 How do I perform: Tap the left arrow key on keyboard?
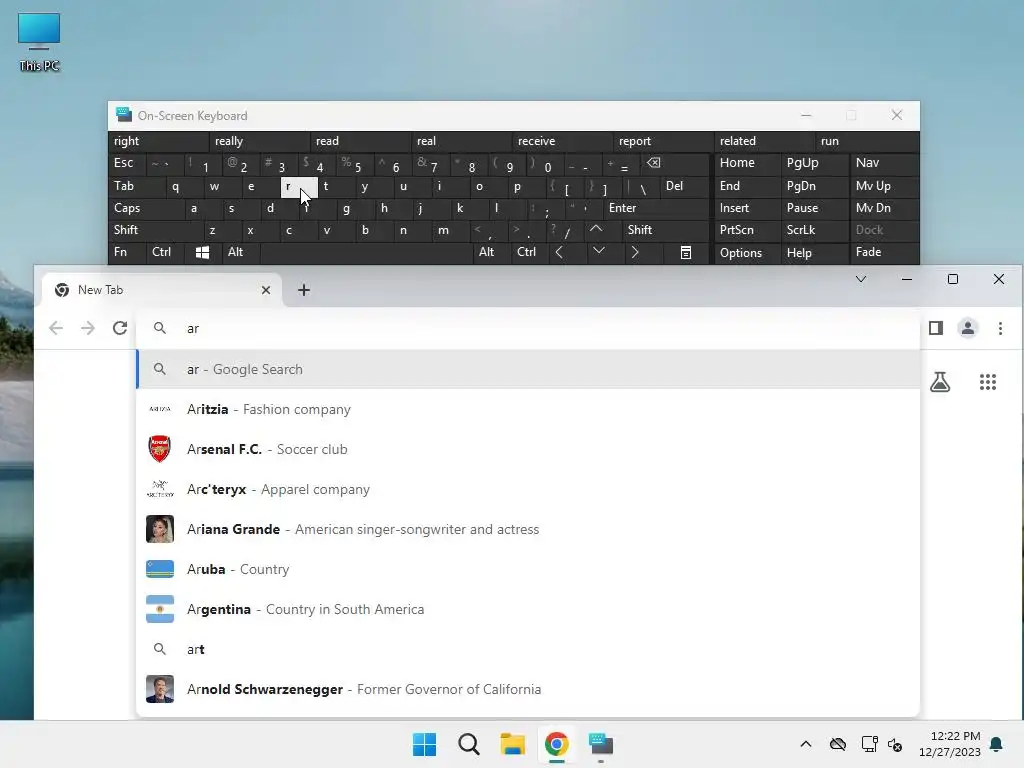tap(559, 252)
